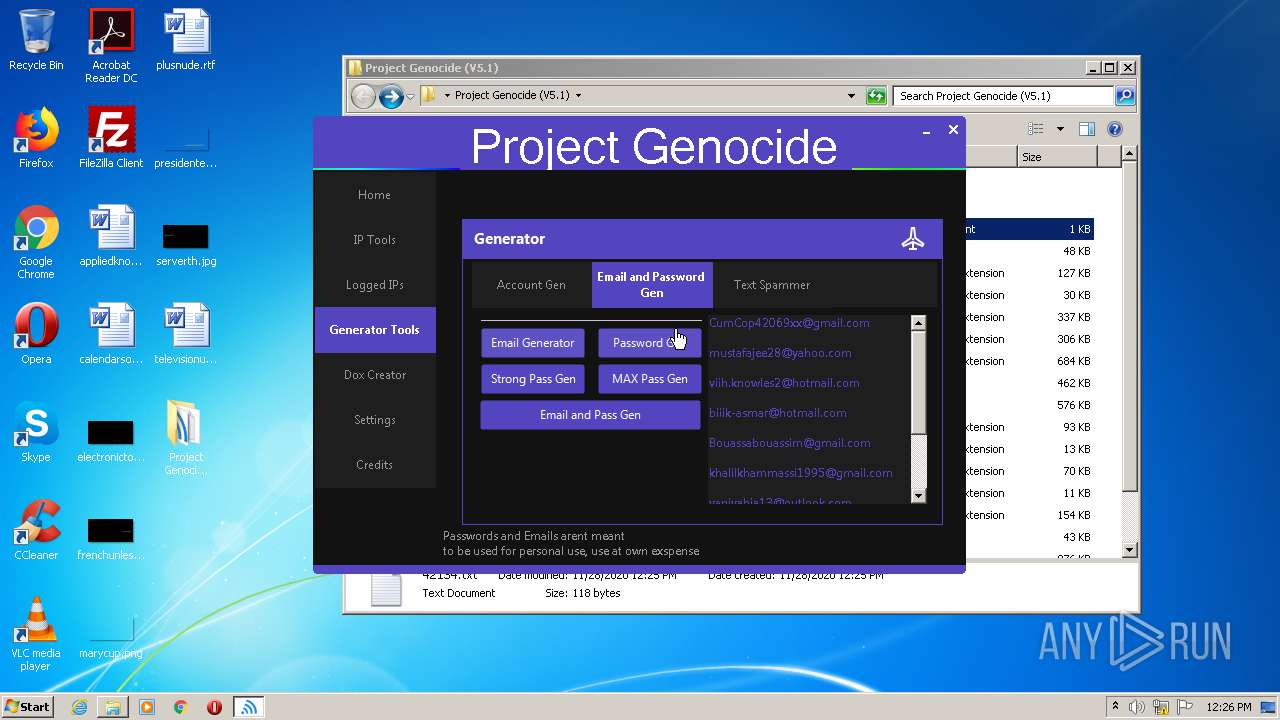
Task: Select the televisionu... Word document icon
Action: click(186, 334)
